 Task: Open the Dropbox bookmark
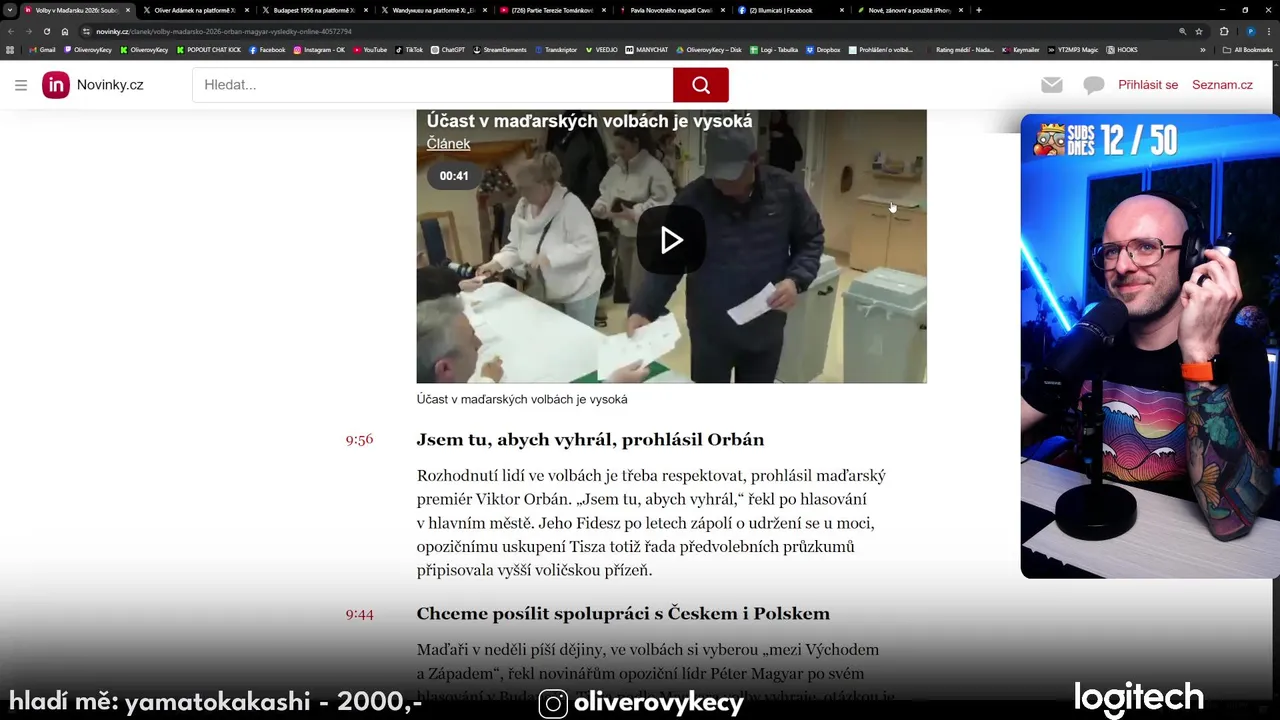824,49
